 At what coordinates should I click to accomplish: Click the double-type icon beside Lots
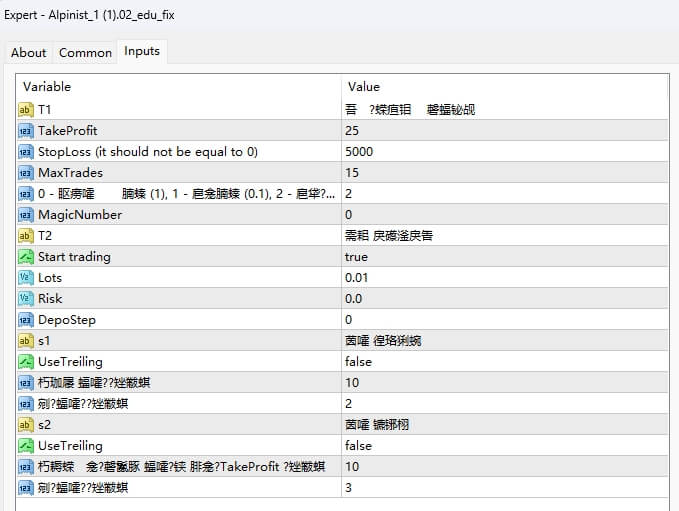(x=26, y=278)
